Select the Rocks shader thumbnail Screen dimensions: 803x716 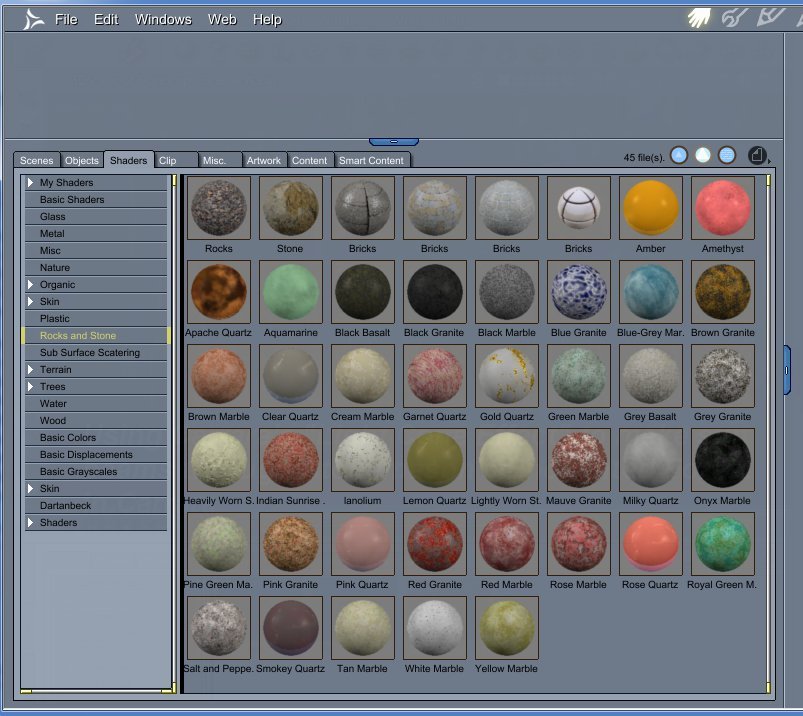tap(219, 208)
